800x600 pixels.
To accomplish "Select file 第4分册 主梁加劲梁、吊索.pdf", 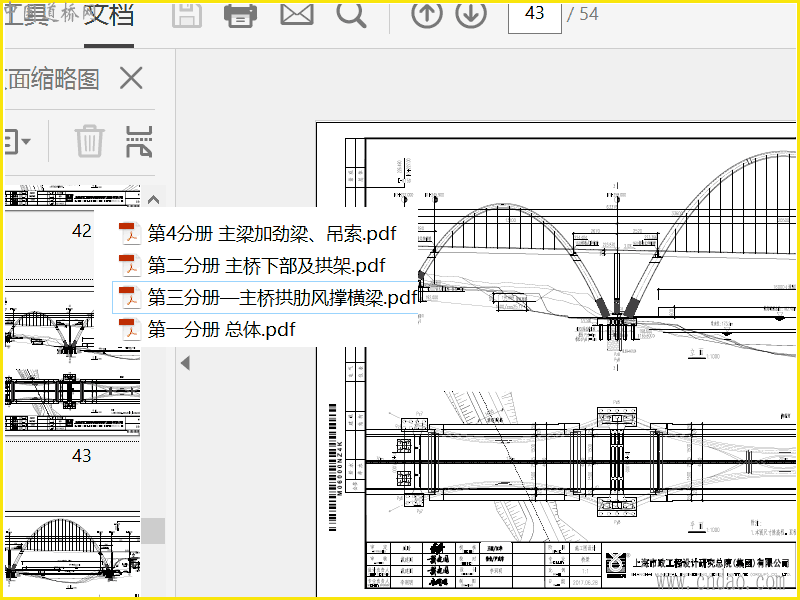I will [257, 234].
